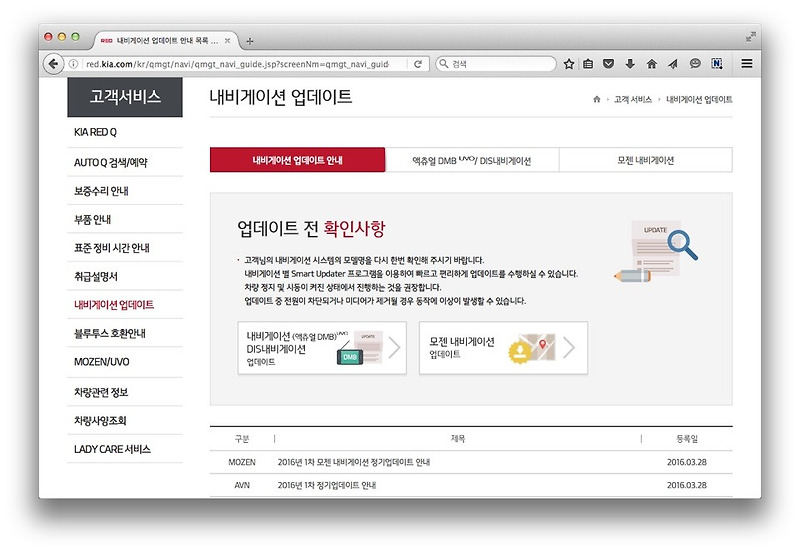Screen dimensions: 800x552
Task: Switch to 액츄얼 DMB UVO / DIS내비게이션 tab
Action: [472, 160]
